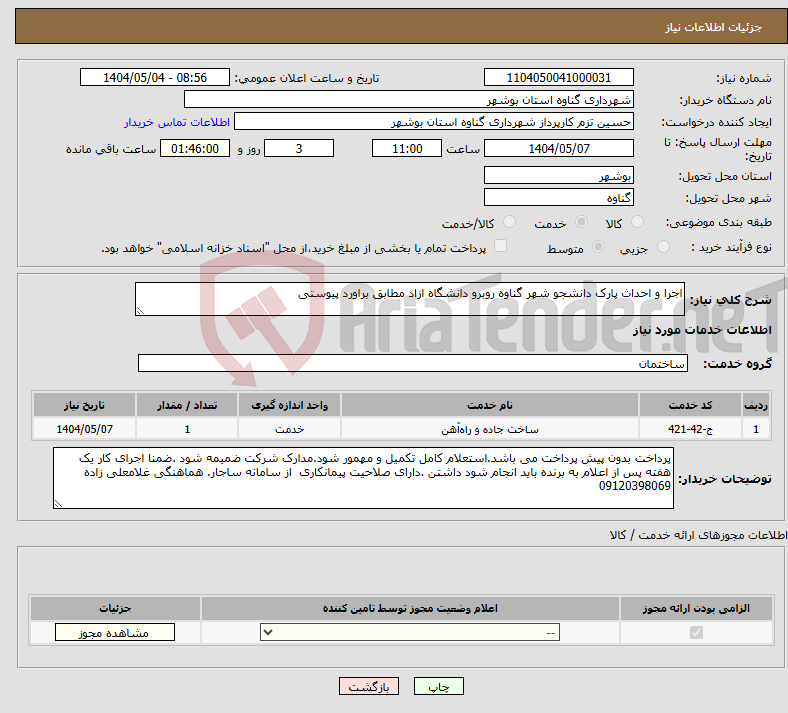Click the delivery province field بوشهر
The width and height of the screenshot is (788, 713).
[x=559, y=175]
